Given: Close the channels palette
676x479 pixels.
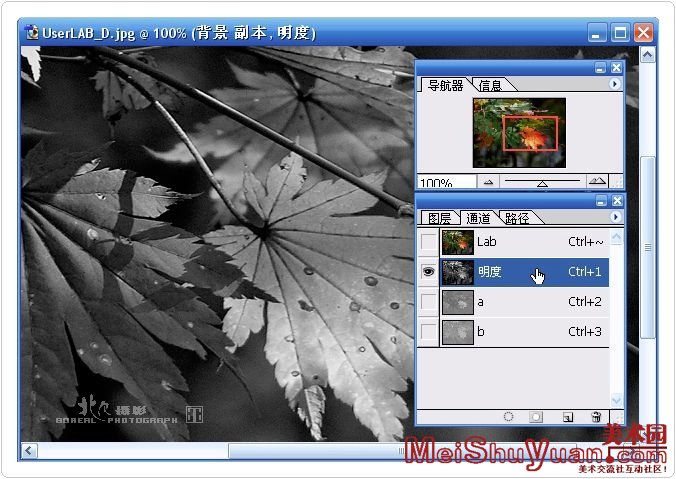Looking at the screenshot, I should (617, 201).
